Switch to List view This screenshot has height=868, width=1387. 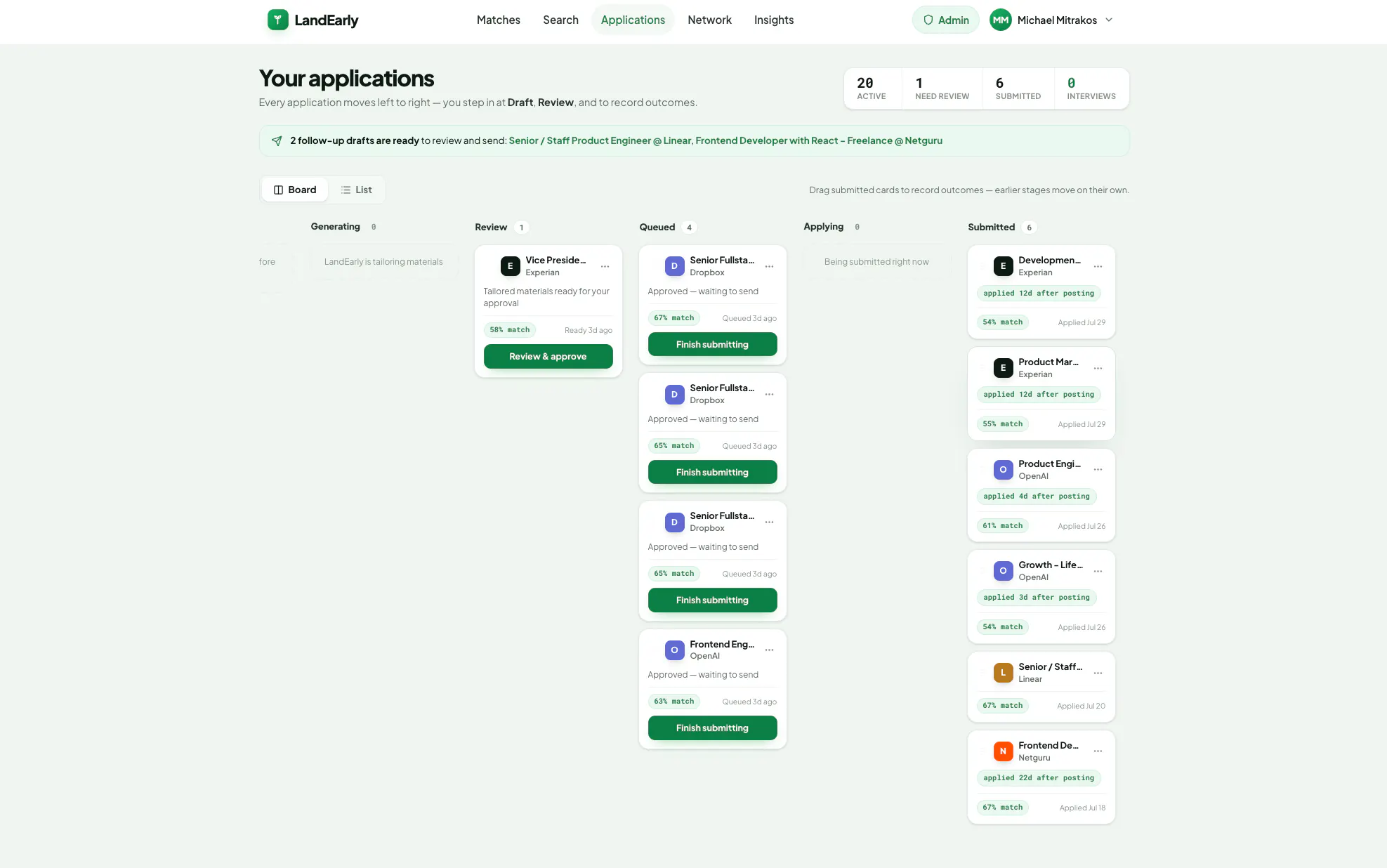(356, 190)
